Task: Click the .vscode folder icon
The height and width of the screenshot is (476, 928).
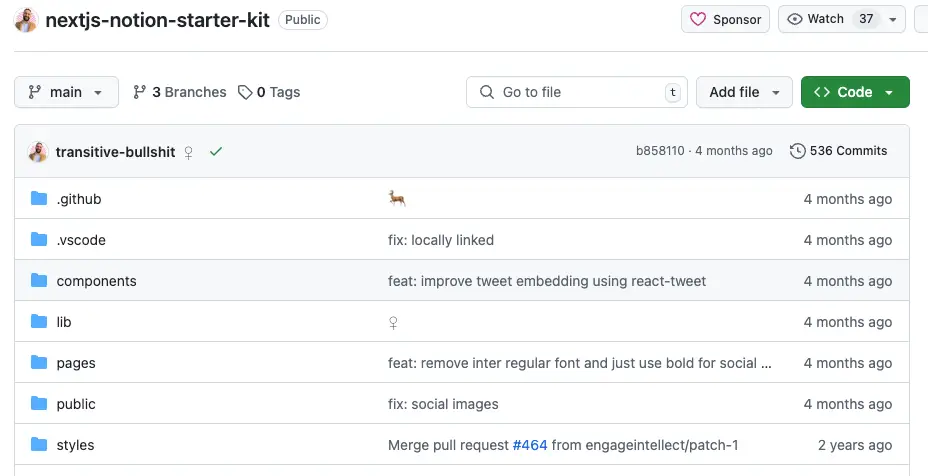Action: (x=39, y=239)
